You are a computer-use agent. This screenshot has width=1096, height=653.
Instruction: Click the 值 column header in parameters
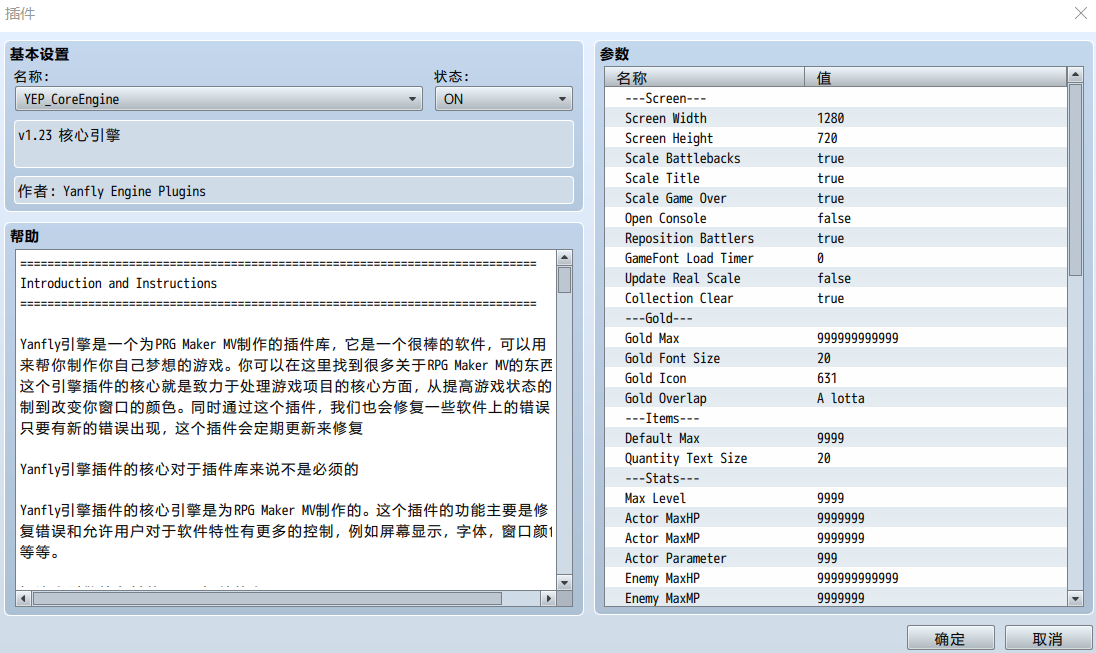[936, 78]
